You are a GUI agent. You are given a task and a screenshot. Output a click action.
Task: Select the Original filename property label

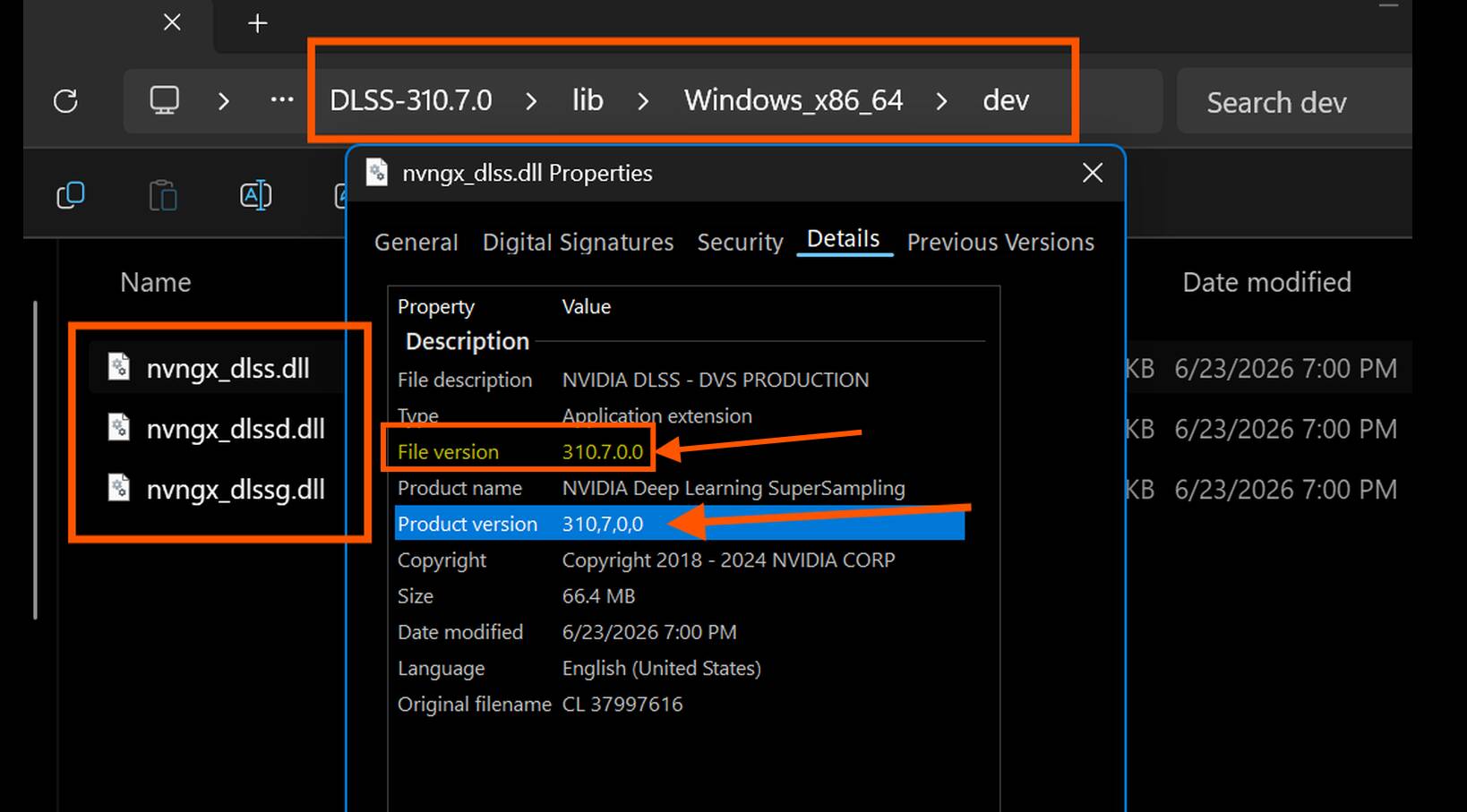click(475, 705)
